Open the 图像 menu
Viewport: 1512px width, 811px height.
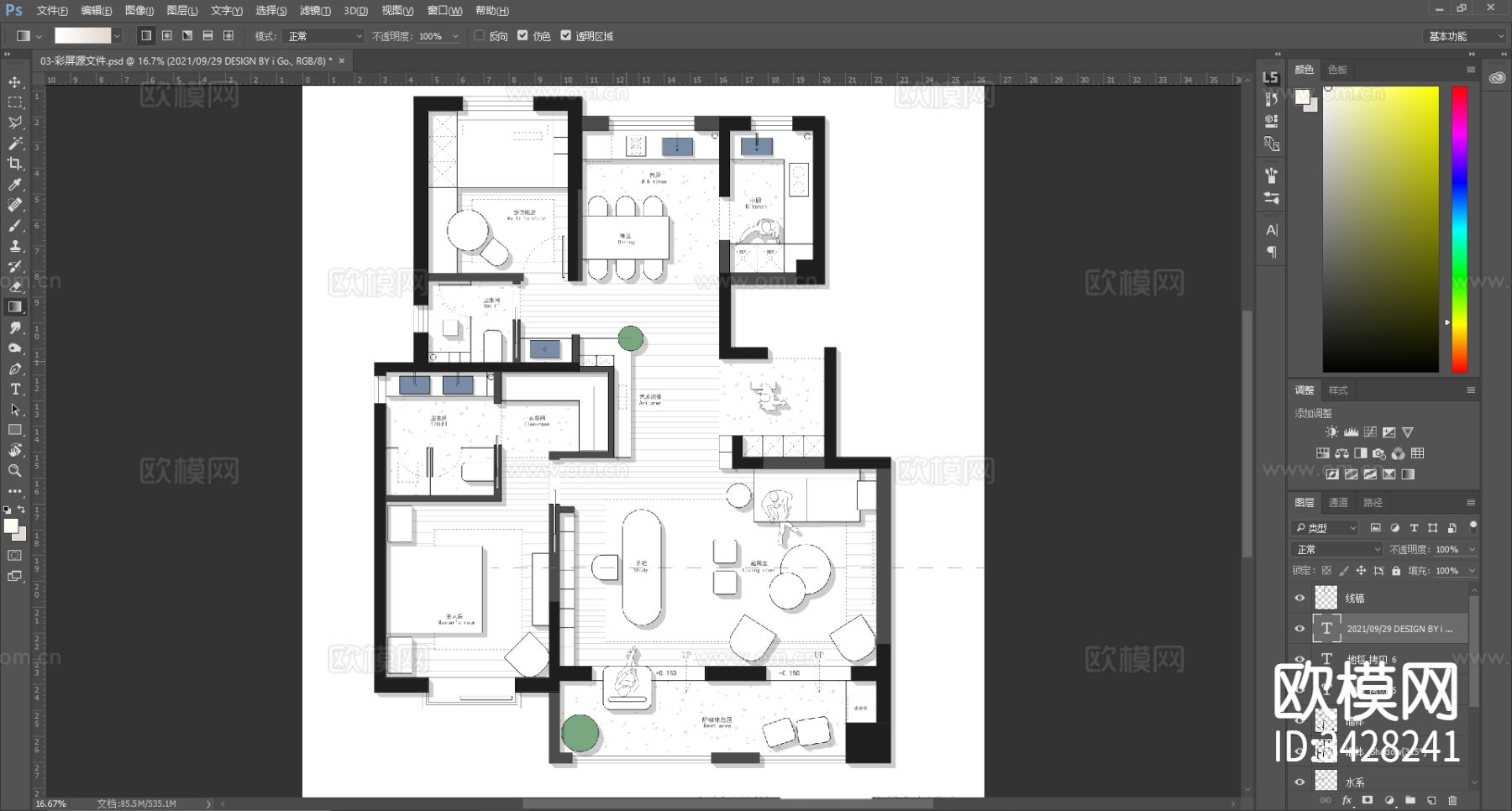pos(139,11)
